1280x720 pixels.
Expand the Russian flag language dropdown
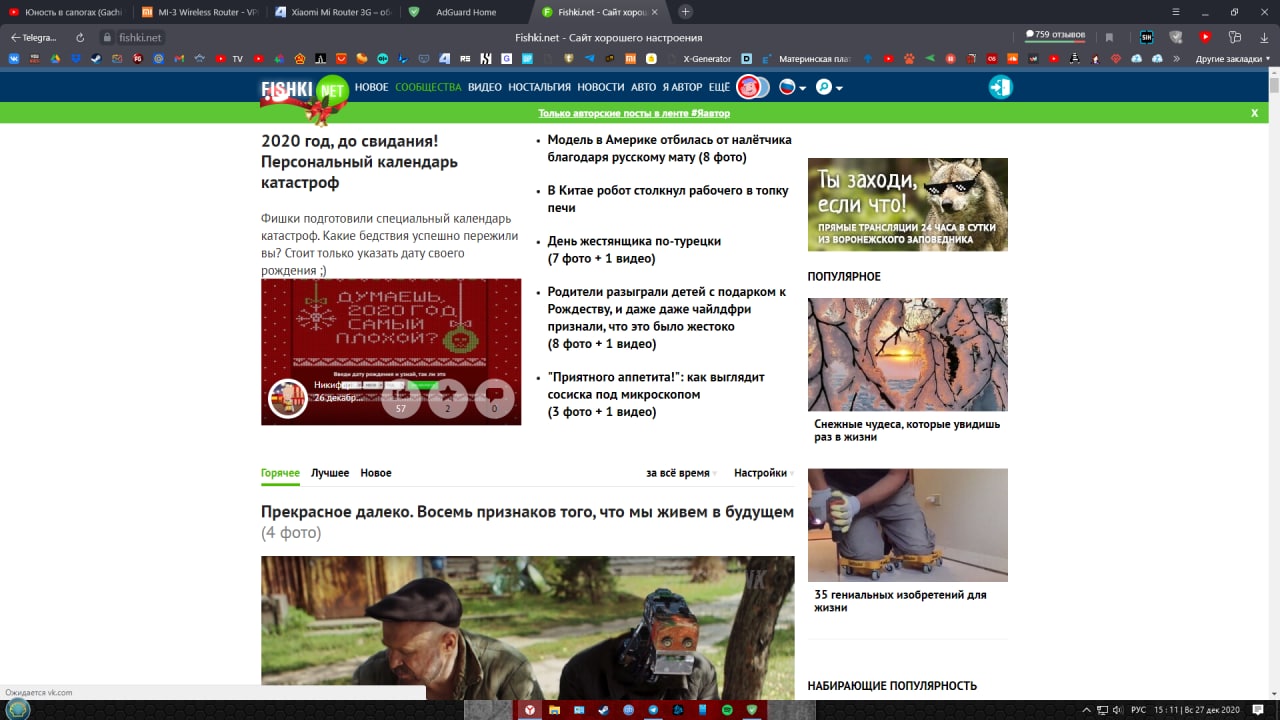792,87
